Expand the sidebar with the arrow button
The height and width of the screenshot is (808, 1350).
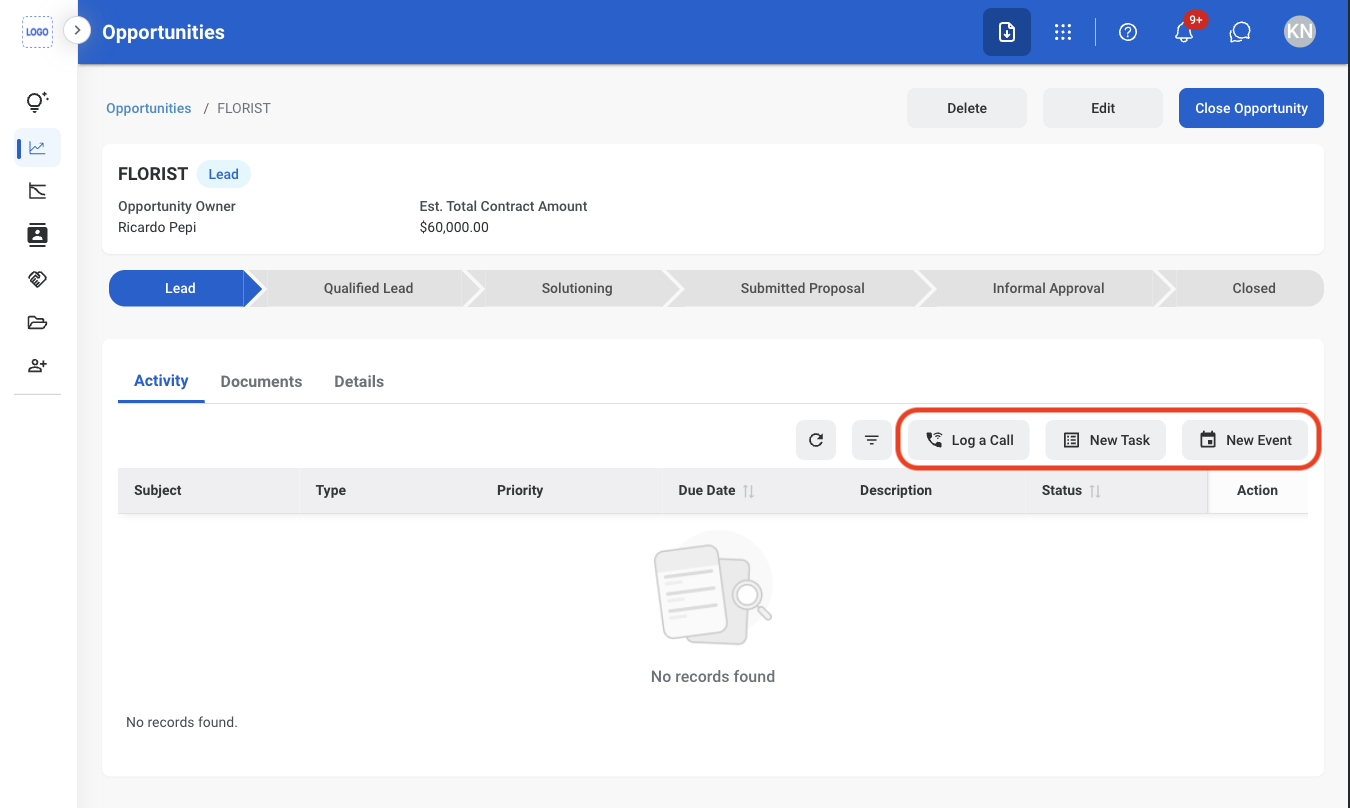(77, 31)
